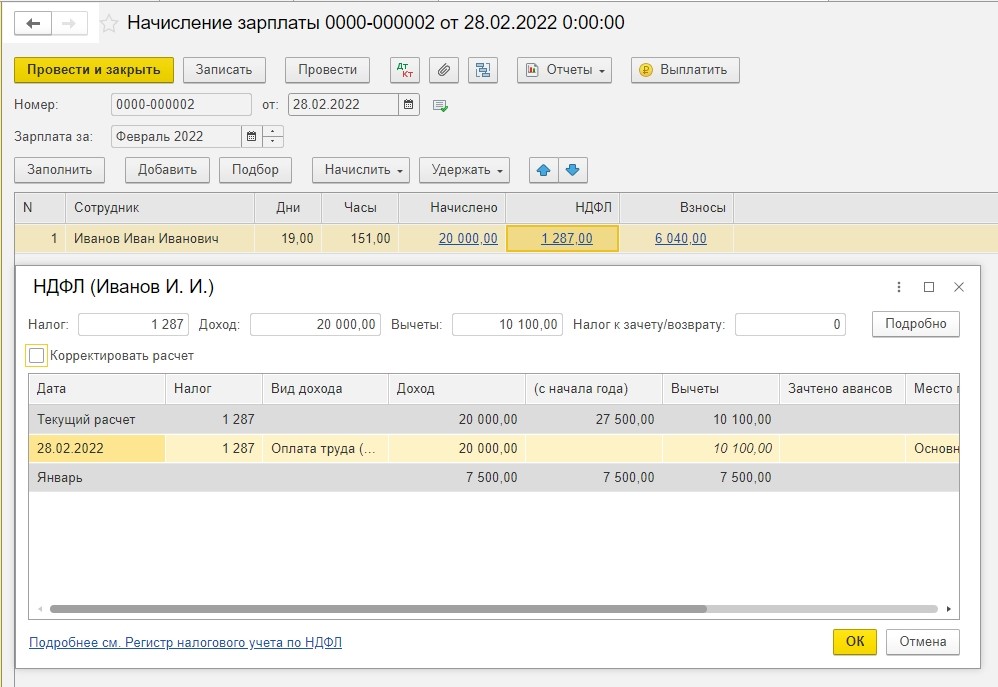
Task: Click the Зарплата за Февраль 2022 field
Action: (x=176, y=136)
